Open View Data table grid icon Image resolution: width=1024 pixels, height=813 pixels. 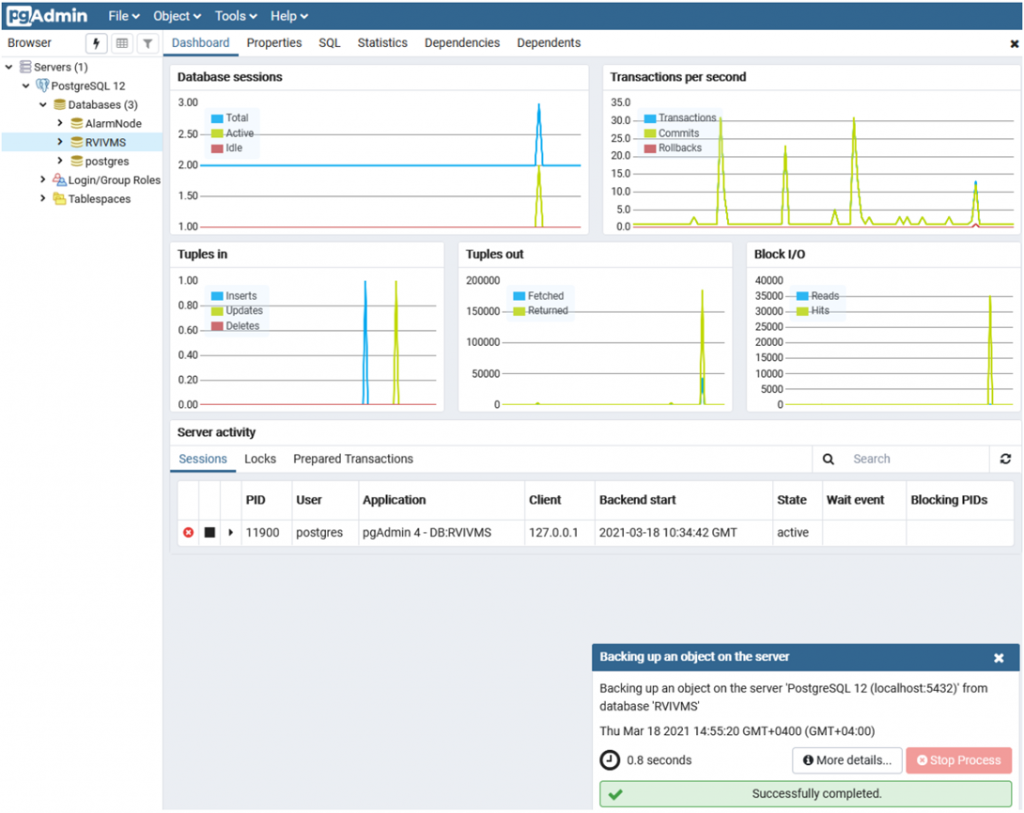(x=122, y=43)
